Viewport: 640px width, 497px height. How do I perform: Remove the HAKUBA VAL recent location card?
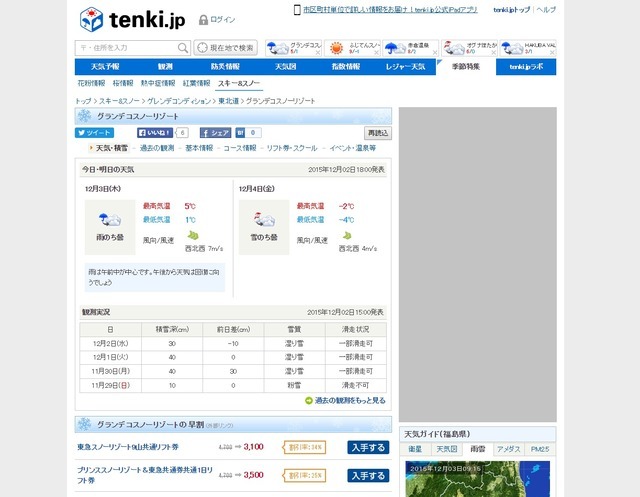(552, 53)
